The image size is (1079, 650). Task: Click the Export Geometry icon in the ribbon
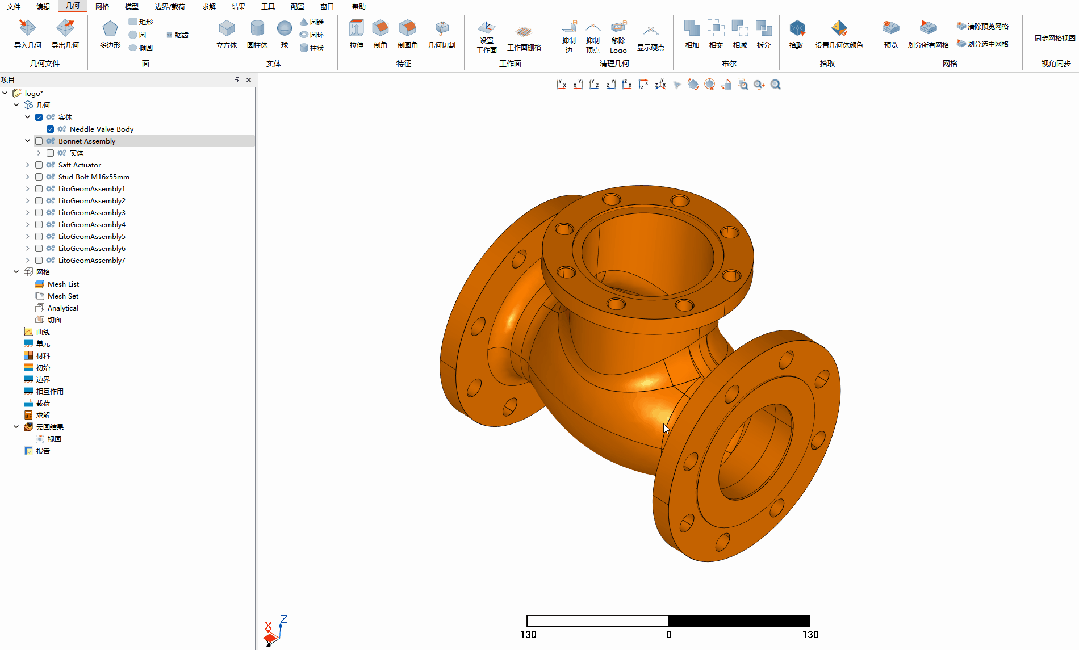(65, 28)
